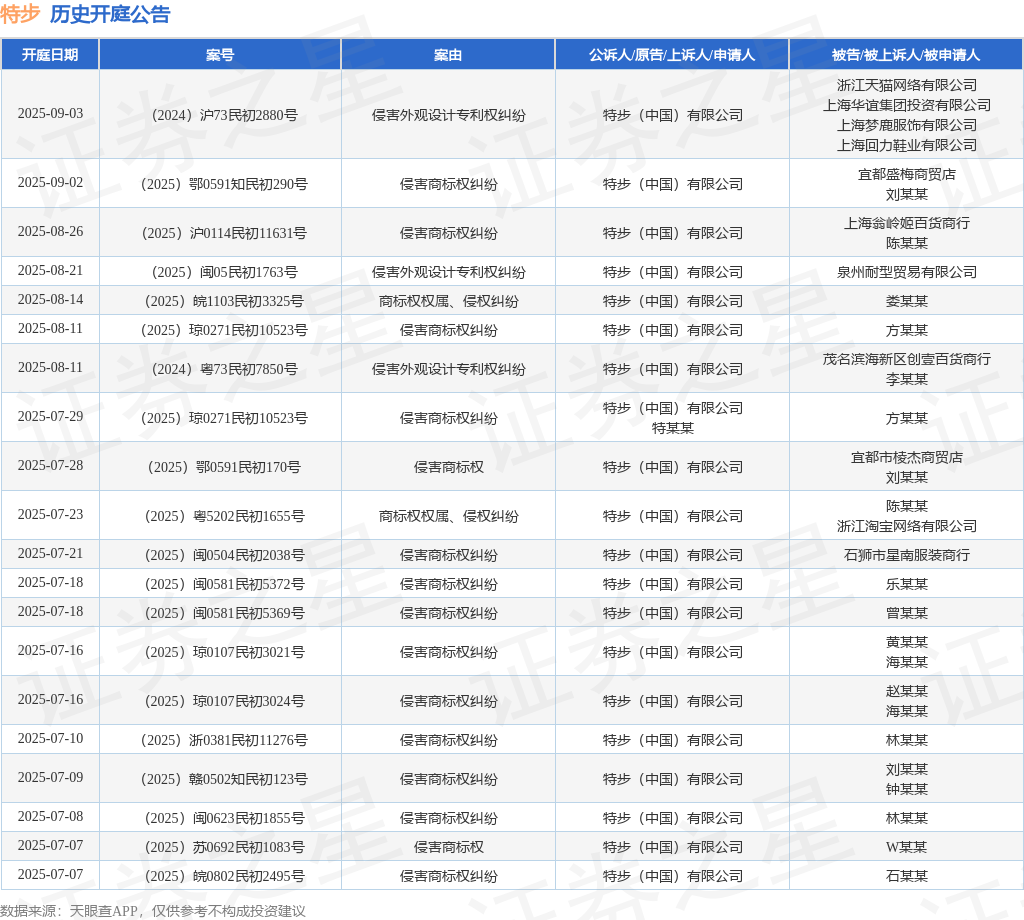The width and height of the screenshot is (1024, 920).
Task: Click defendant 娄某某
Action: [906, 301]
